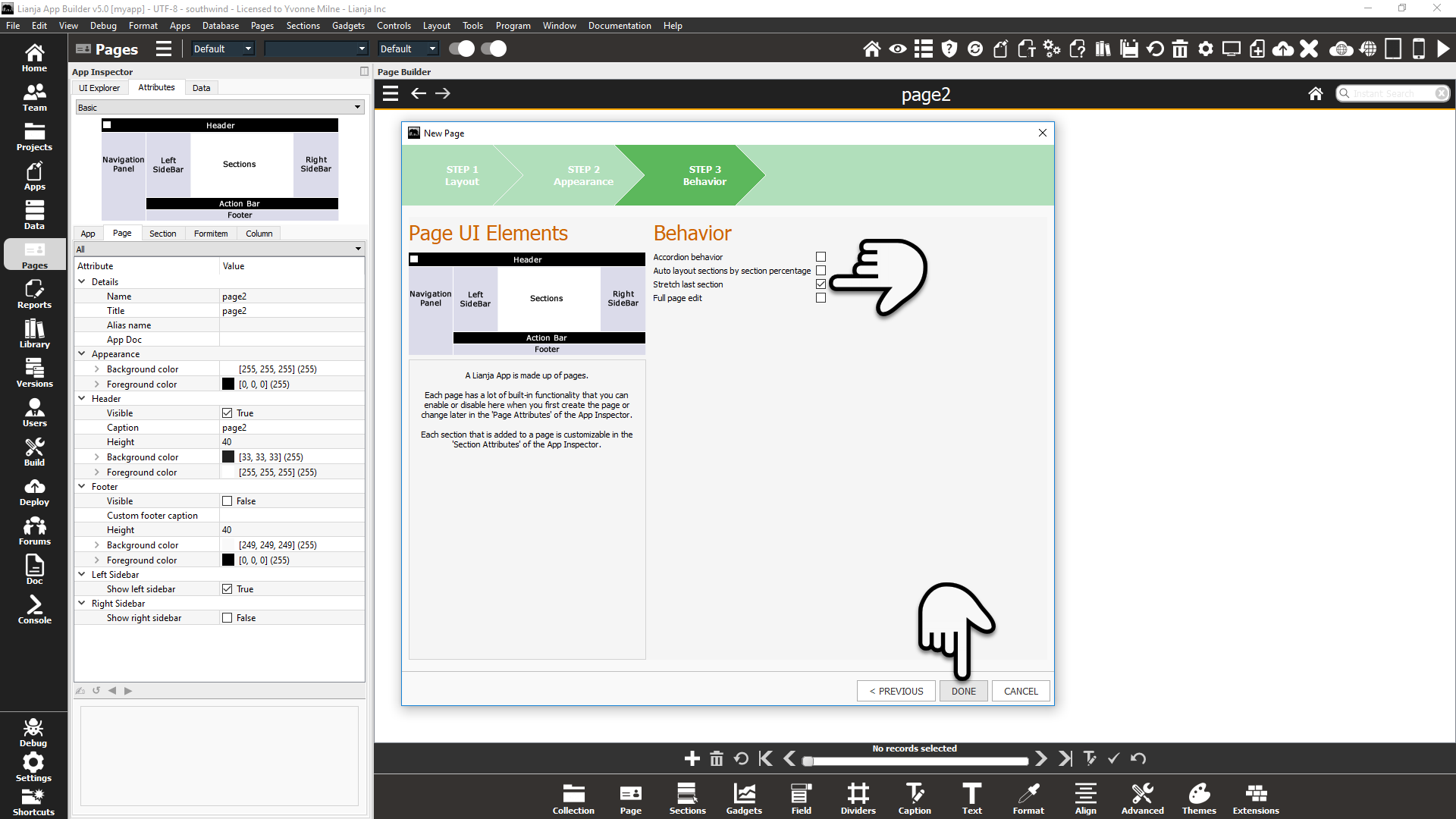Open the Console workspace

34,610
